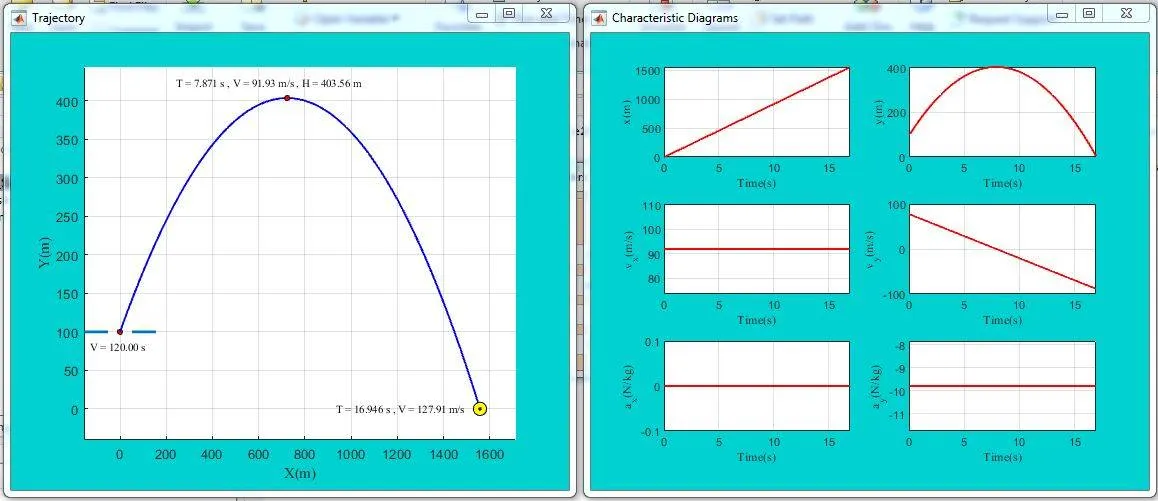Click the MATLAB icon in Characteristic Diagrams title bar

[x=598, y=17]
